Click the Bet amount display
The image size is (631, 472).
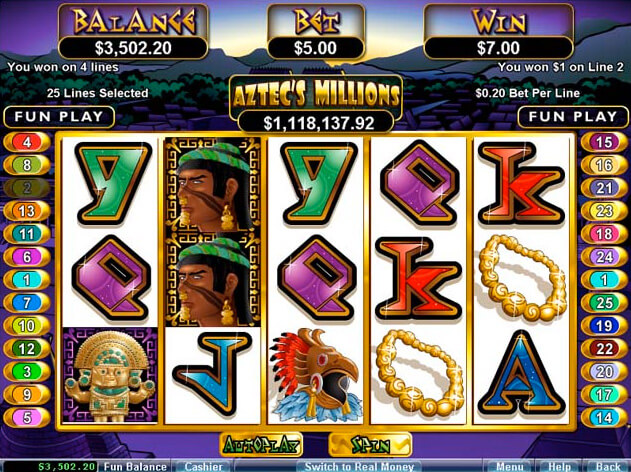click(316, 48)
